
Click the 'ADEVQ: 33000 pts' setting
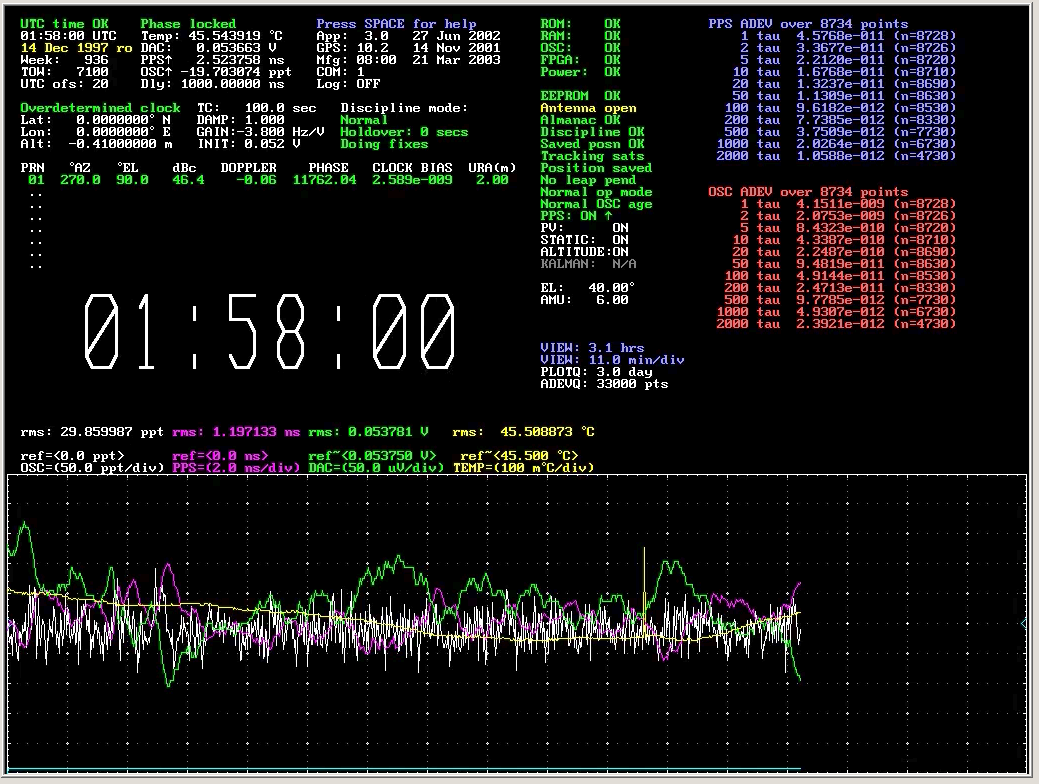[604, 384]
